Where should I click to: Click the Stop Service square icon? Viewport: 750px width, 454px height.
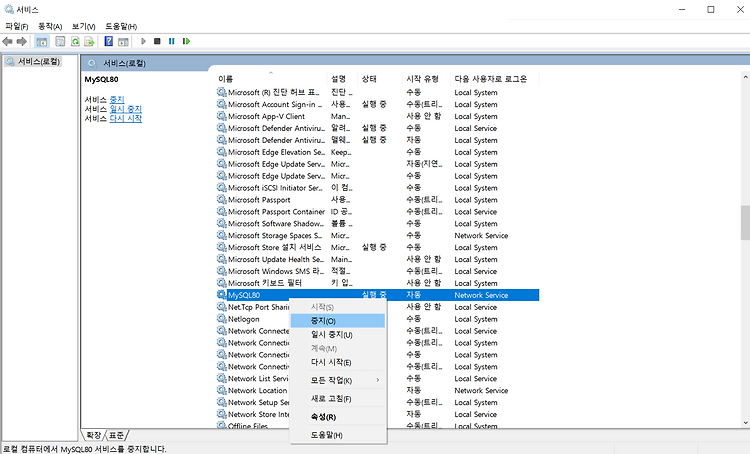(157, 42)
